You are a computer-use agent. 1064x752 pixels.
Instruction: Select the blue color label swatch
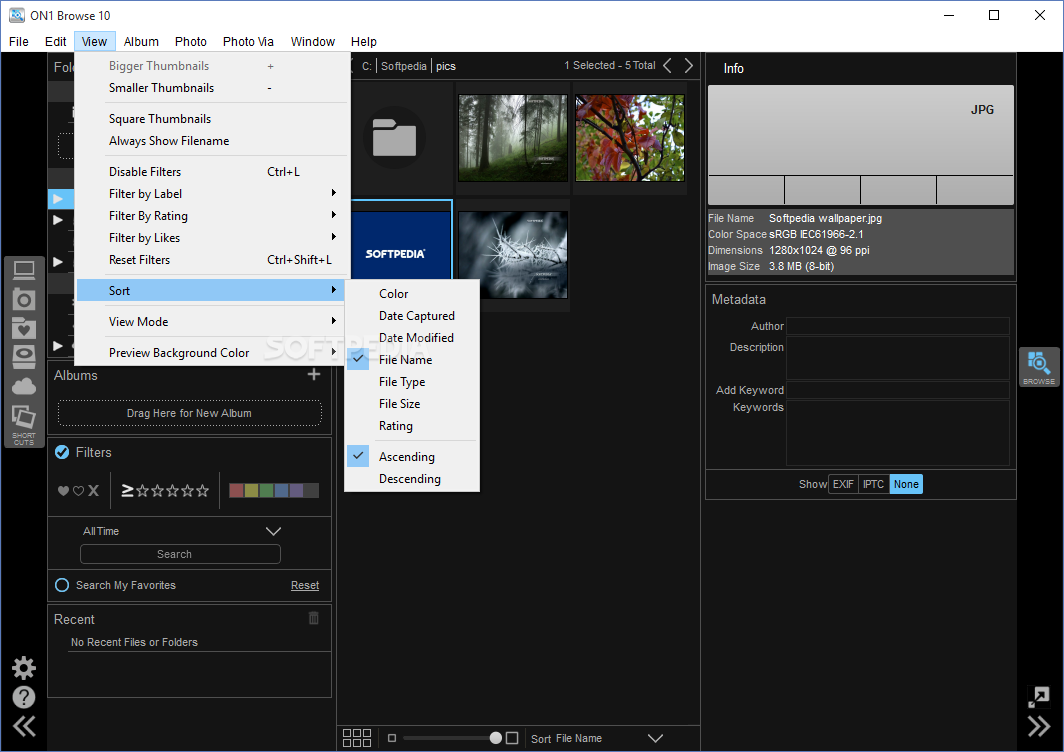[x=282, y=491]
